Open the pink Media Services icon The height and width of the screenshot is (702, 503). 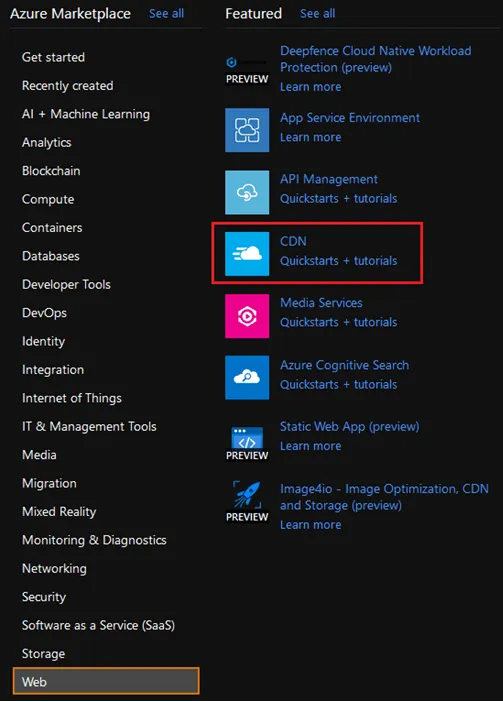click(247, 316)
